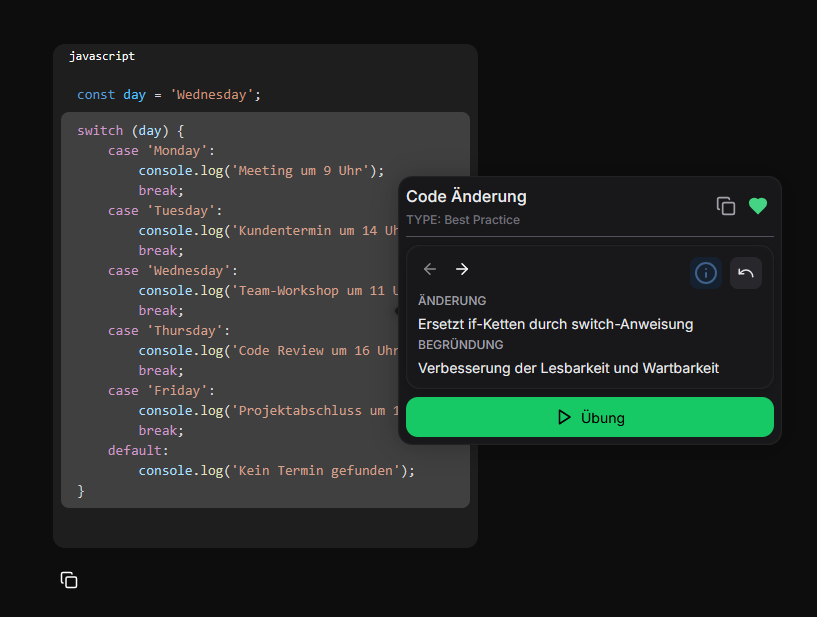Image resolution: width=817 pixels, height=617 pixels.
Task: Click the javascript language label
Action: coord(102,56)
